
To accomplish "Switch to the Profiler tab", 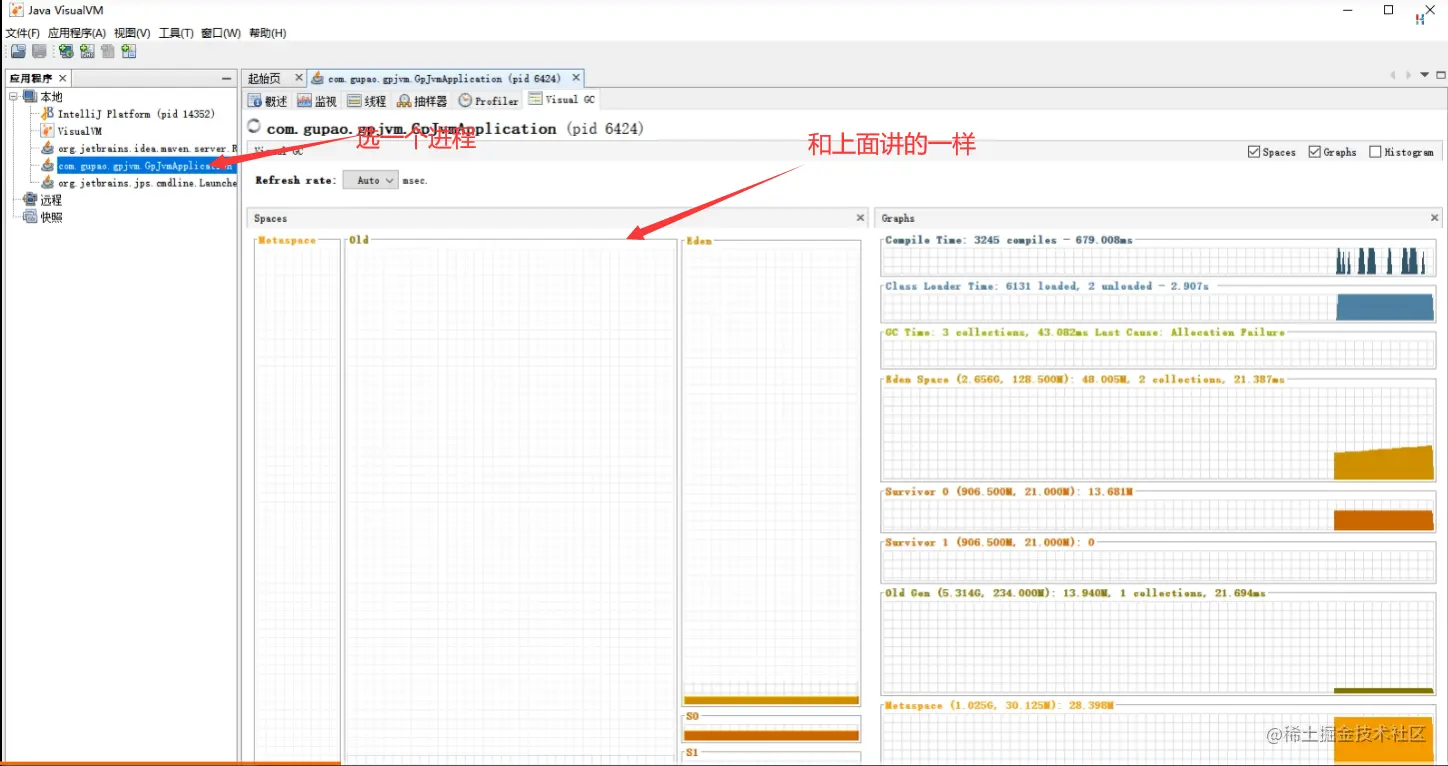I will click(489, 101).
